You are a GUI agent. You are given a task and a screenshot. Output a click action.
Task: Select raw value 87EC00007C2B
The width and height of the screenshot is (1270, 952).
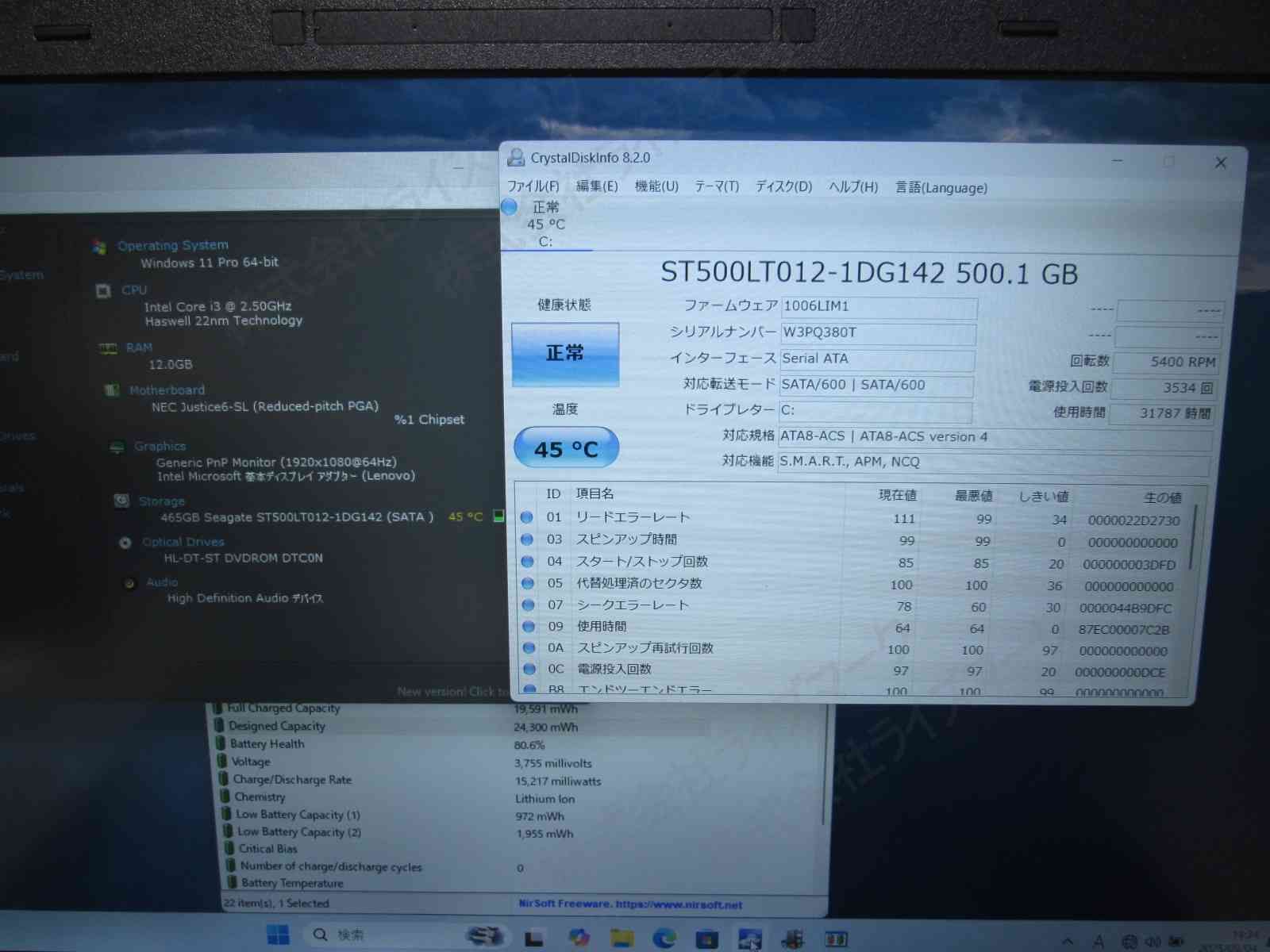click(x=1123, y=630)
